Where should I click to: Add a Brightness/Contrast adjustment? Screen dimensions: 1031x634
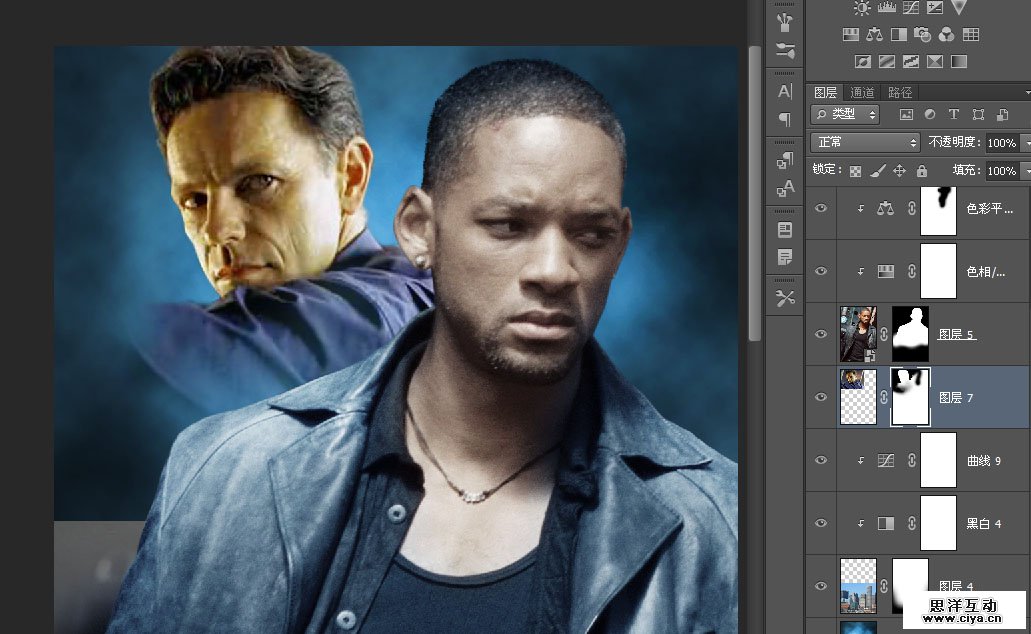tap(861, 7)
